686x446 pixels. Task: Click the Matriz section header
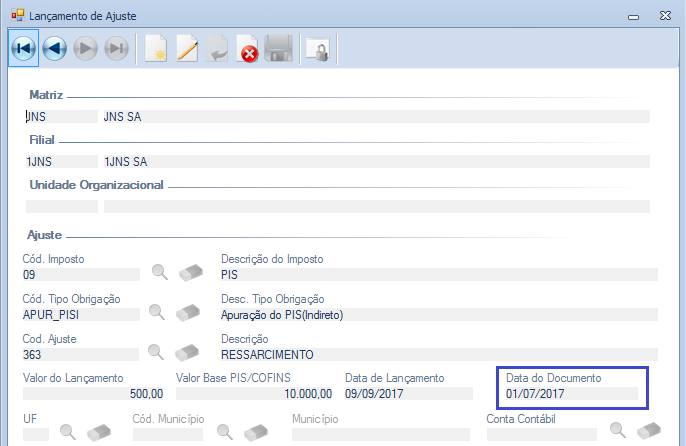click(46, 95)
